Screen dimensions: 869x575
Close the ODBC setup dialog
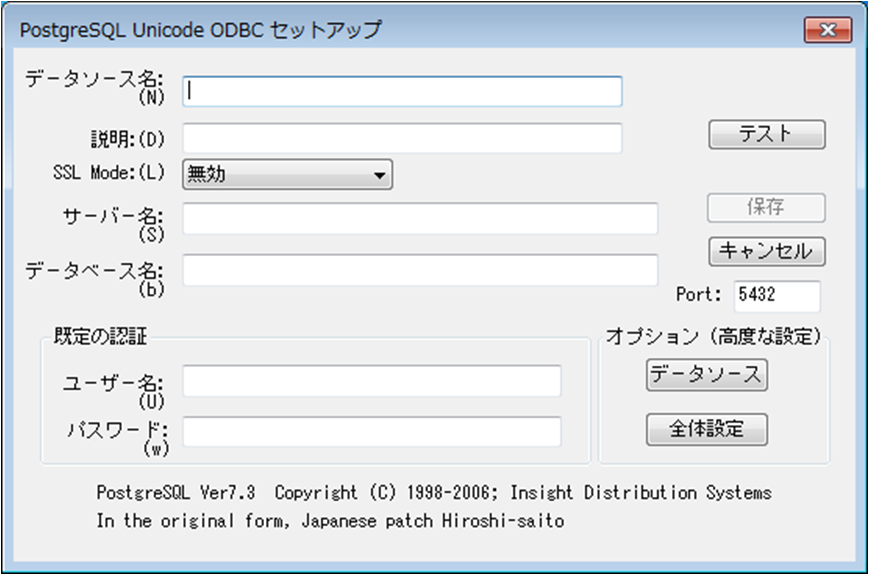coord(828,29)
